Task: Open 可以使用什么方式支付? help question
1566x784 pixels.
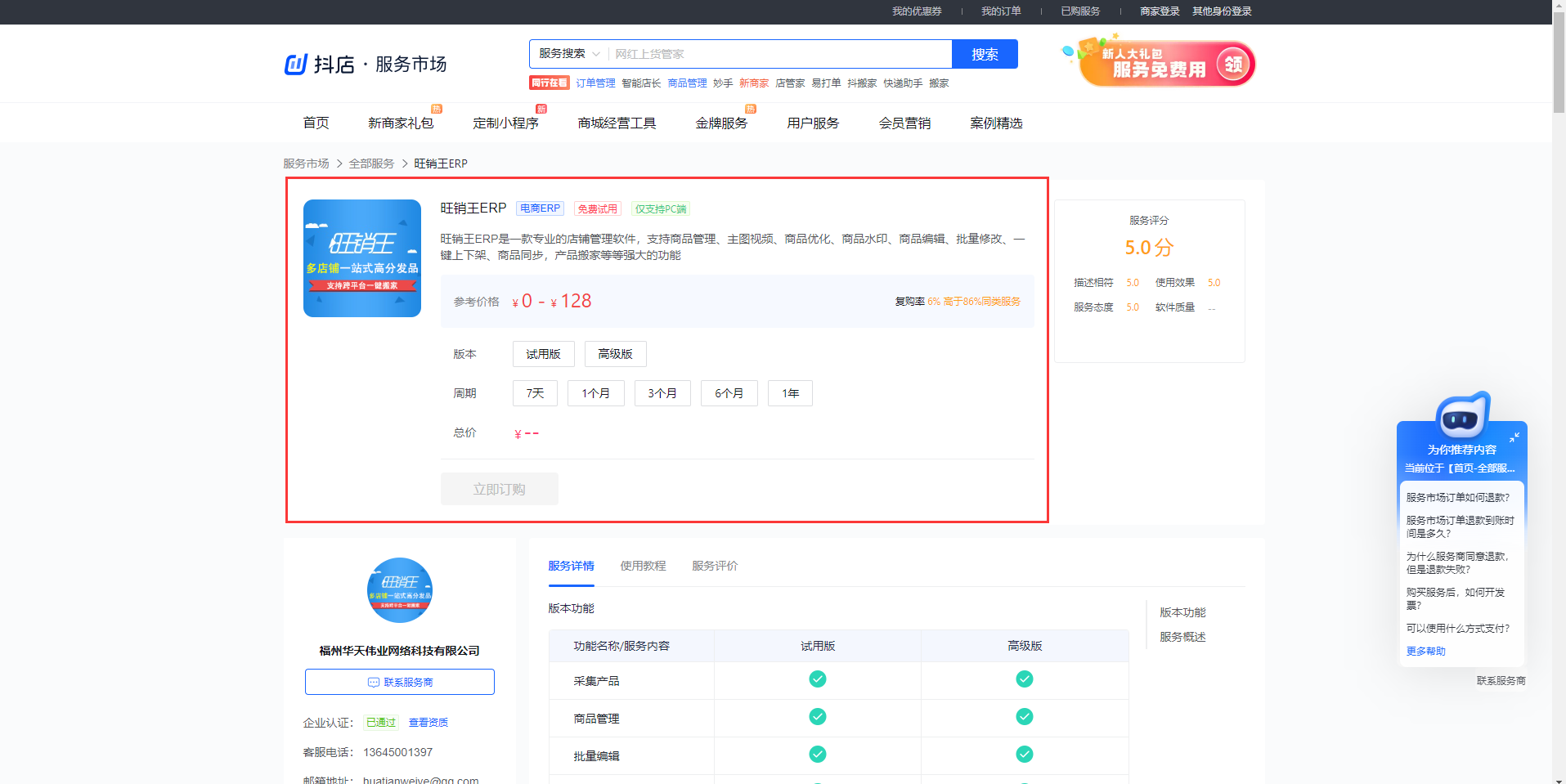Action: 1458,629
